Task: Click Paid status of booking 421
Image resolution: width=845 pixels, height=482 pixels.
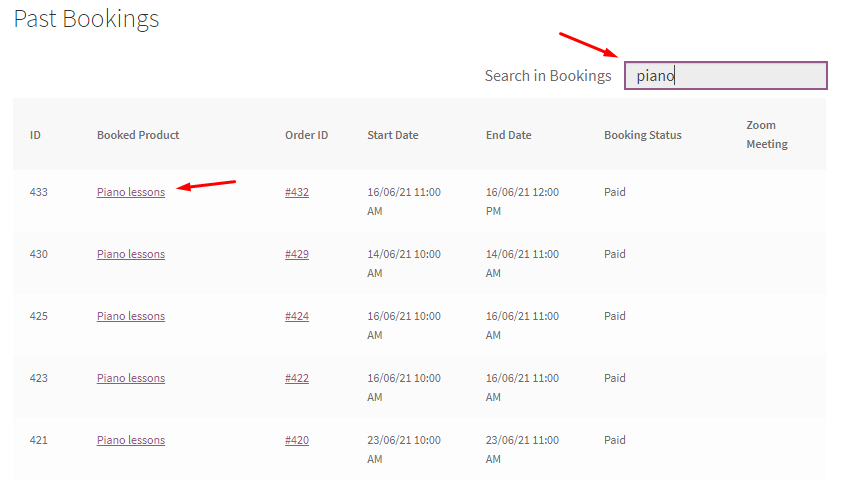Action: [x=615, y=440]
